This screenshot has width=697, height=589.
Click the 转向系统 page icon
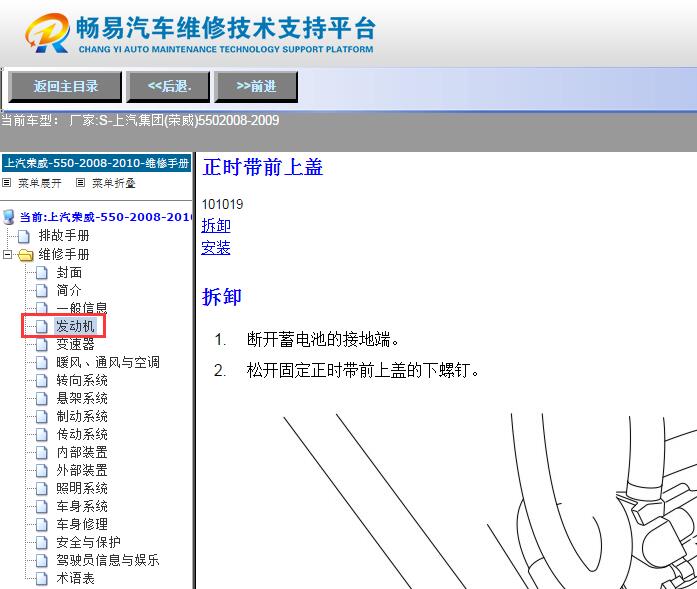[x=41, y=381]
